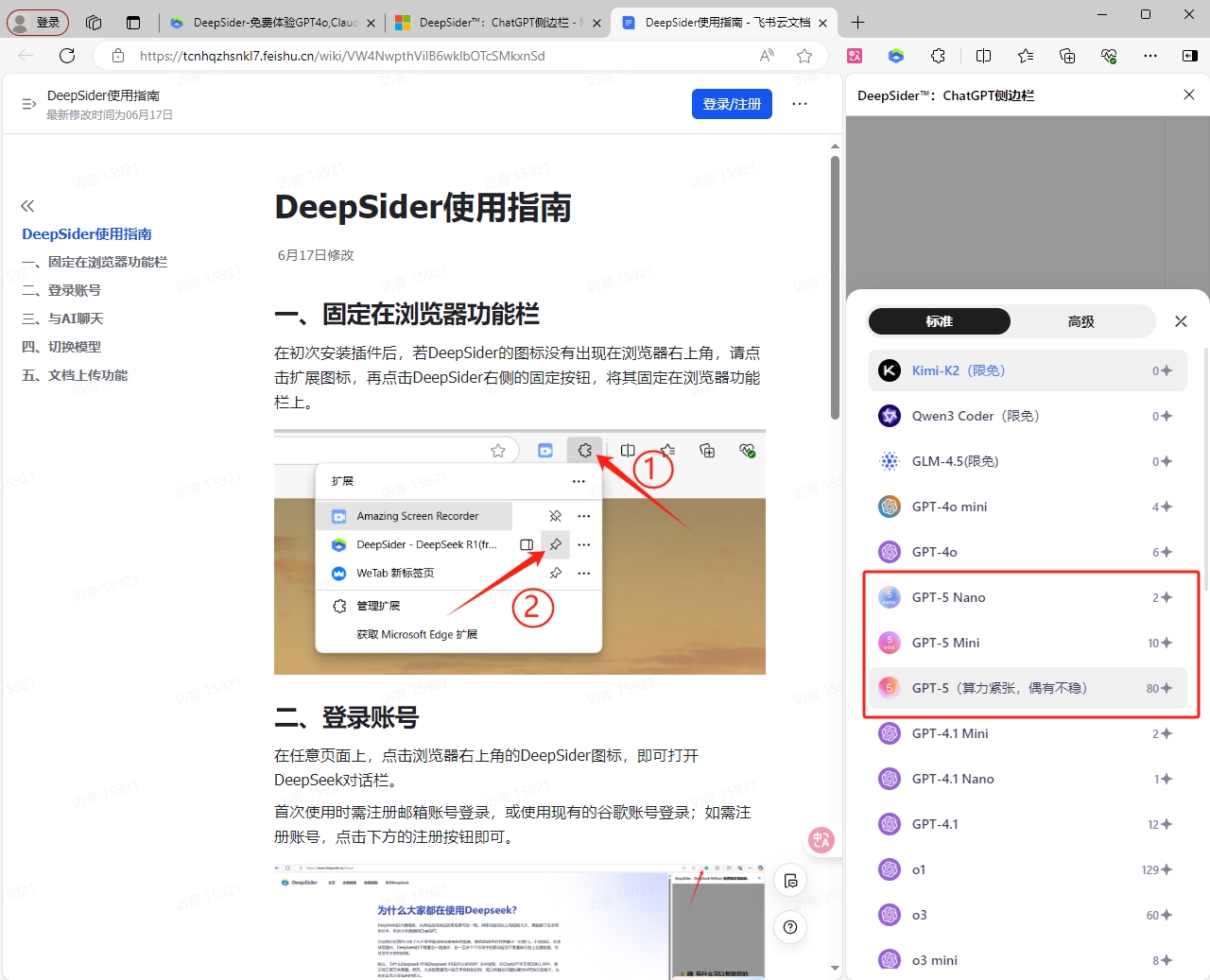
Task: Jump to 一、固定在浏览器功能栏 section
Action: [x=95, y=262]
